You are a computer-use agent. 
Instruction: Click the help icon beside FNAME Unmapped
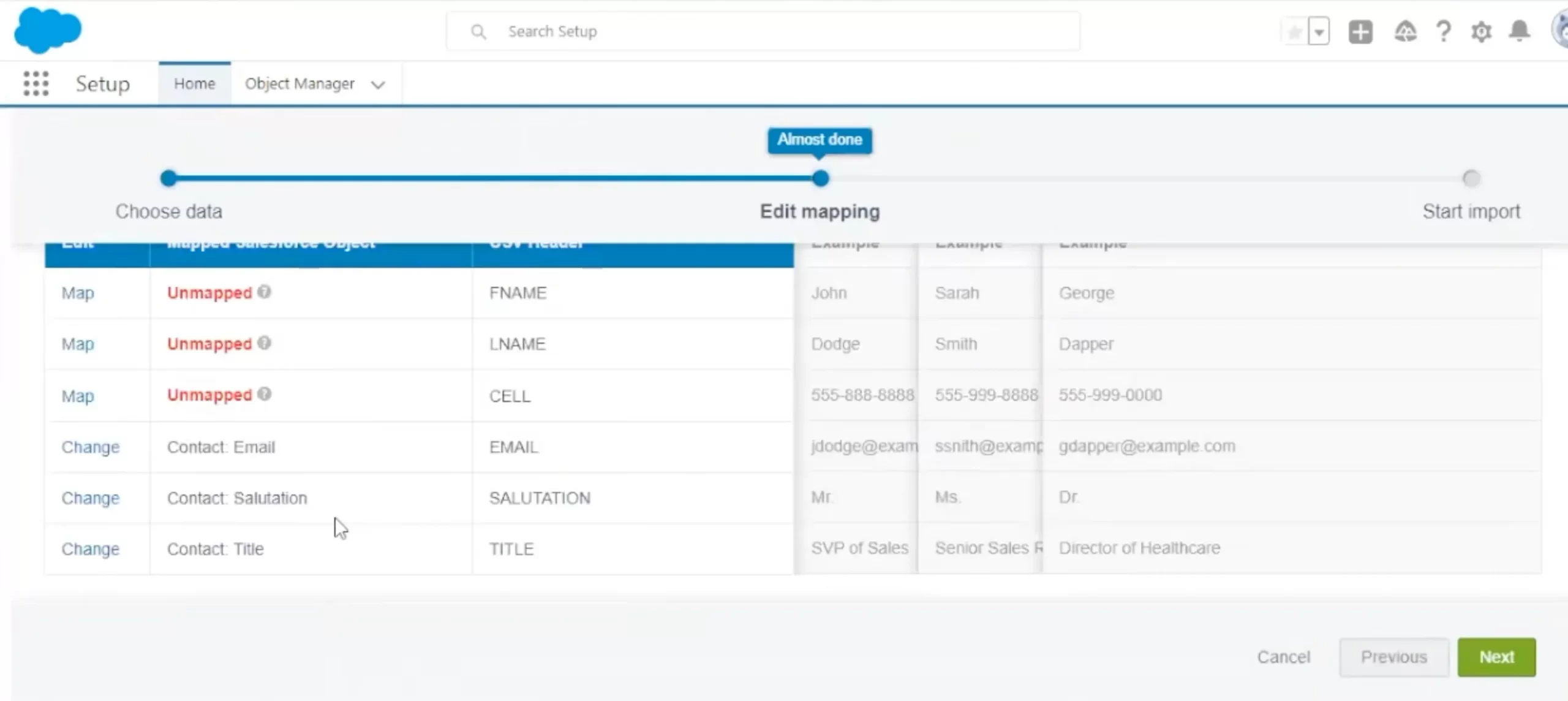point(264,292)
